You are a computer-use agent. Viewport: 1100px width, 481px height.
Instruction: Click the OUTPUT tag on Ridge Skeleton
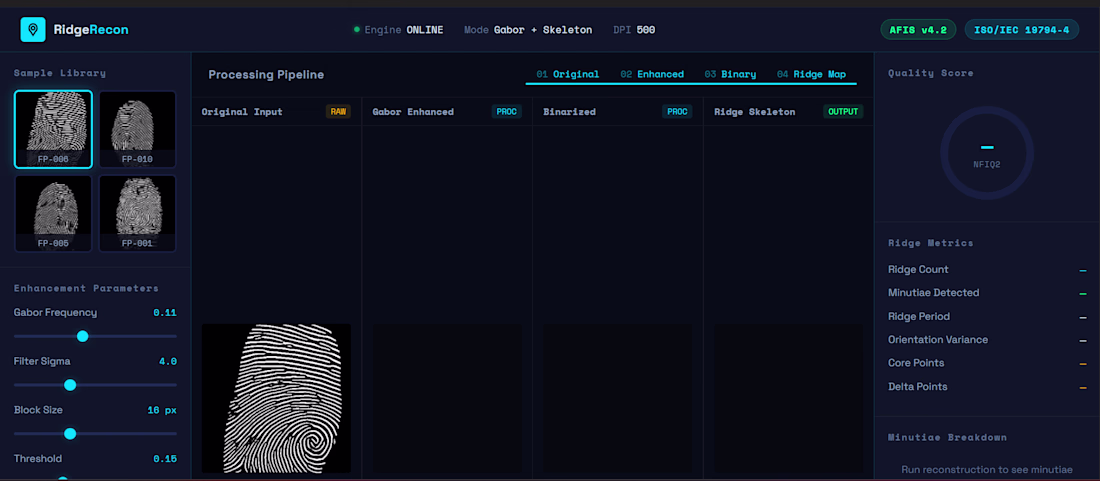coord(843,111)
